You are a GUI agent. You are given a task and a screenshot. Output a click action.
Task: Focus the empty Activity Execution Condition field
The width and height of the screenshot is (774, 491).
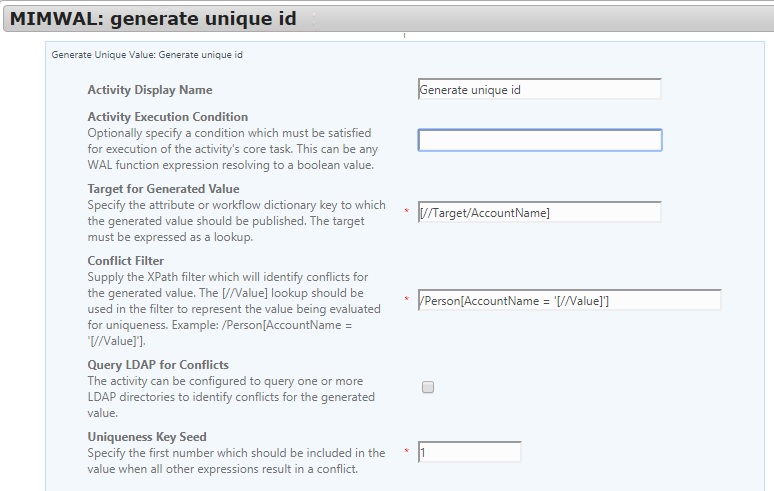pyautogui.click(x=540, y=140)
